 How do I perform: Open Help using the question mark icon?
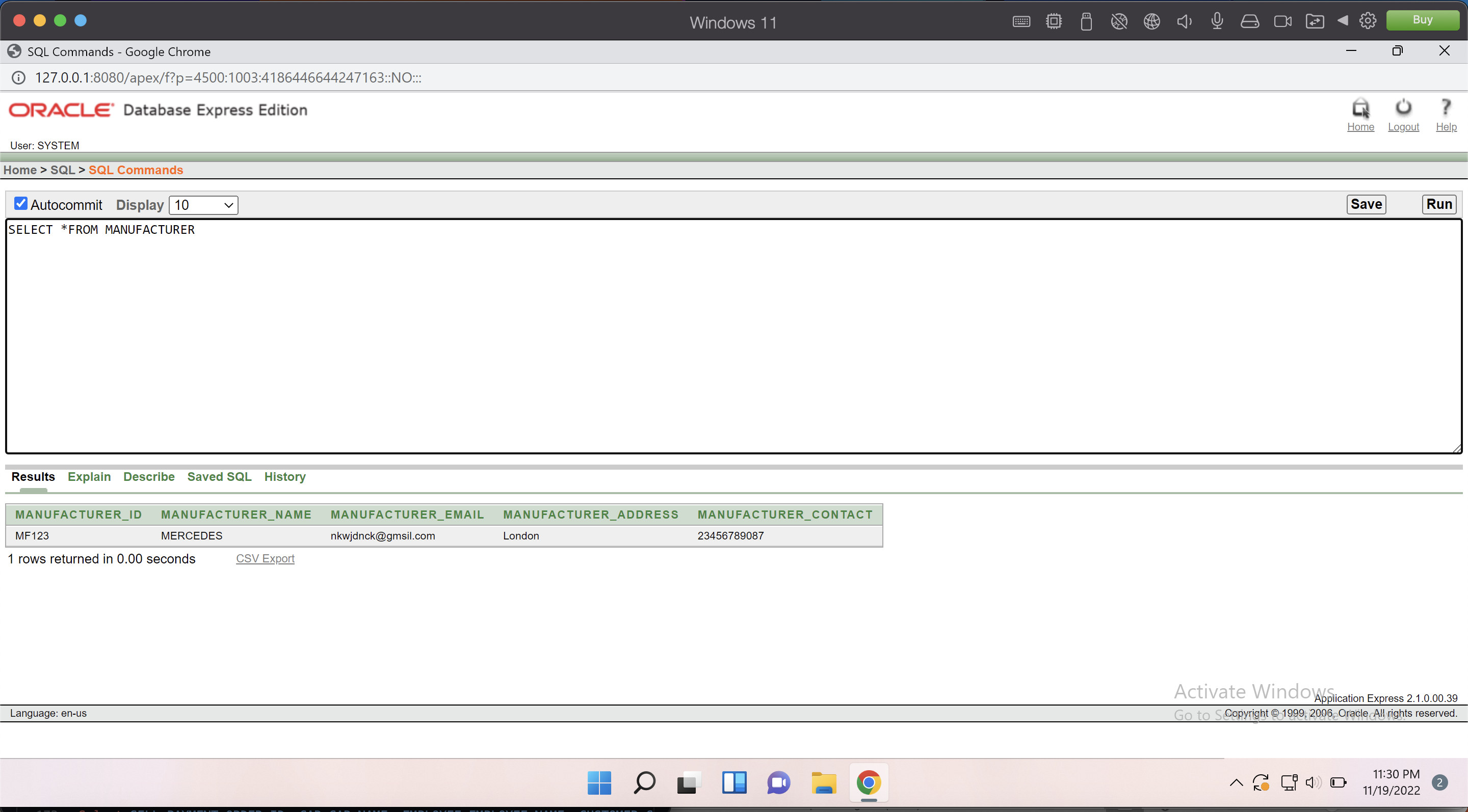pyautogui.click(x=1447, y=108)
